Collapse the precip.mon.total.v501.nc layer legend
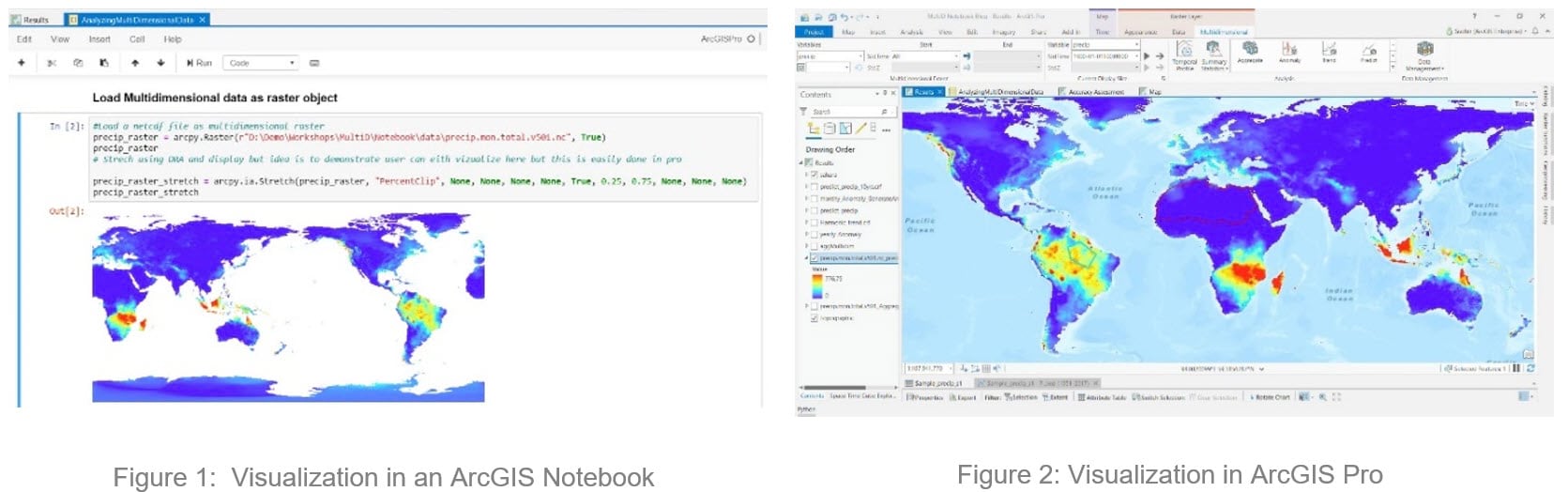The image size is (1568, 492). (x=806, y=257)
